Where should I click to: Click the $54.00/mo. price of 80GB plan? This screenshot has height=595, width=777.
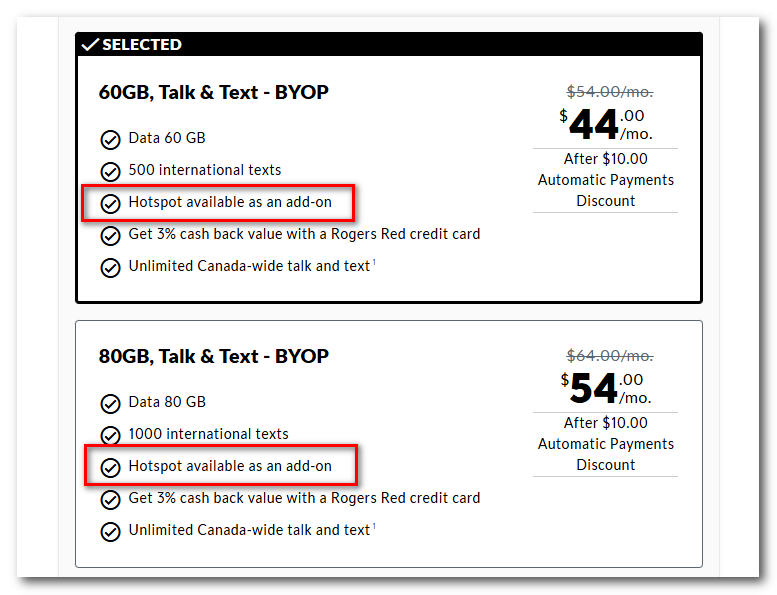[606, 388]
